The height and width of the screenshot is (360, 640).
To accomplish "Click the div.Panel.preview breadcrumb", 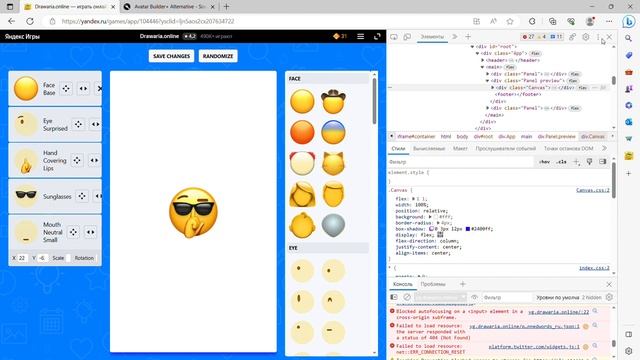I will [556, 136].
